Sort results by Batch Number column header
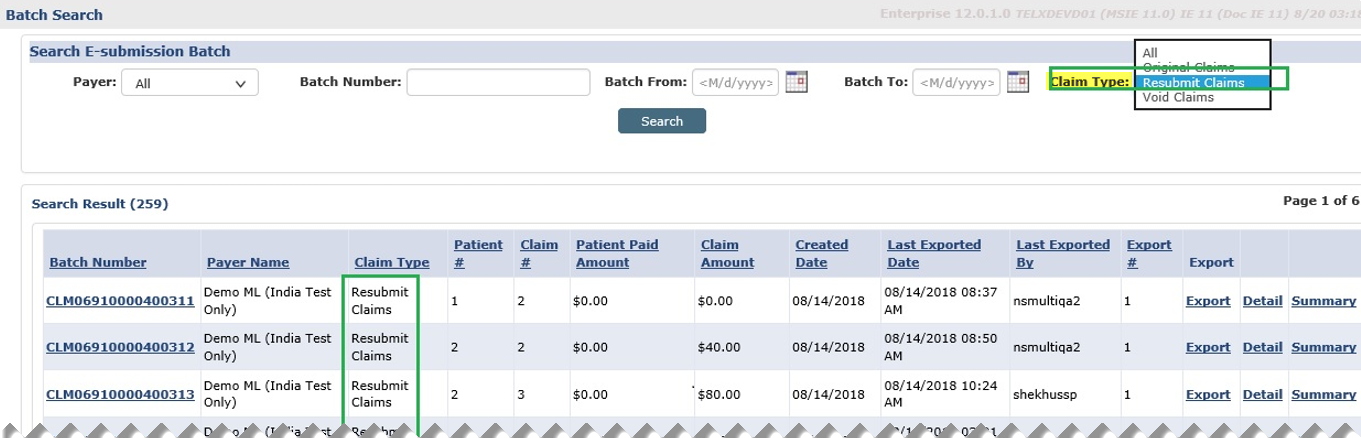The image size is (1361, 438). (x=97, y=263)
